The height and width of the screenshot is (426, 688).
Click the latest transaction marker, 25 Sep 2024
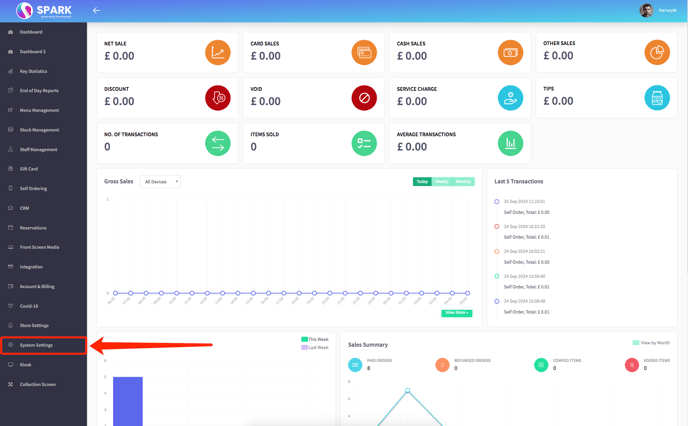pyautogui.click(x=497, y=202)
